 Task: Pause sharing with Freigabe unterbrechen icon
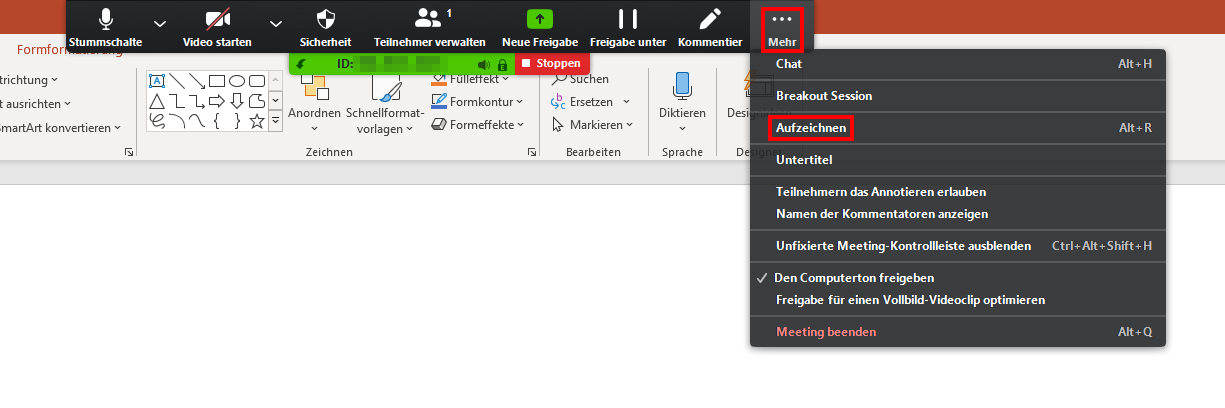coord(628,19)
